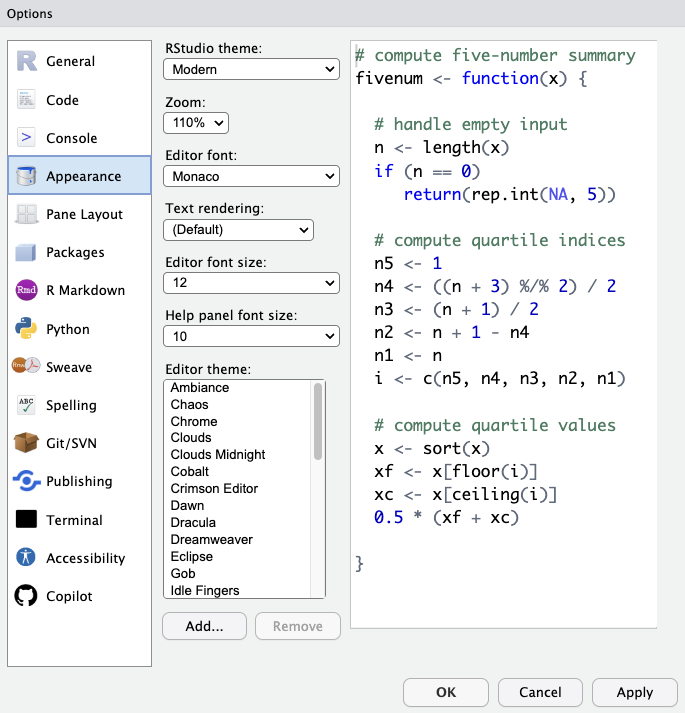Select the Code section icon

(x=26, y=100)
